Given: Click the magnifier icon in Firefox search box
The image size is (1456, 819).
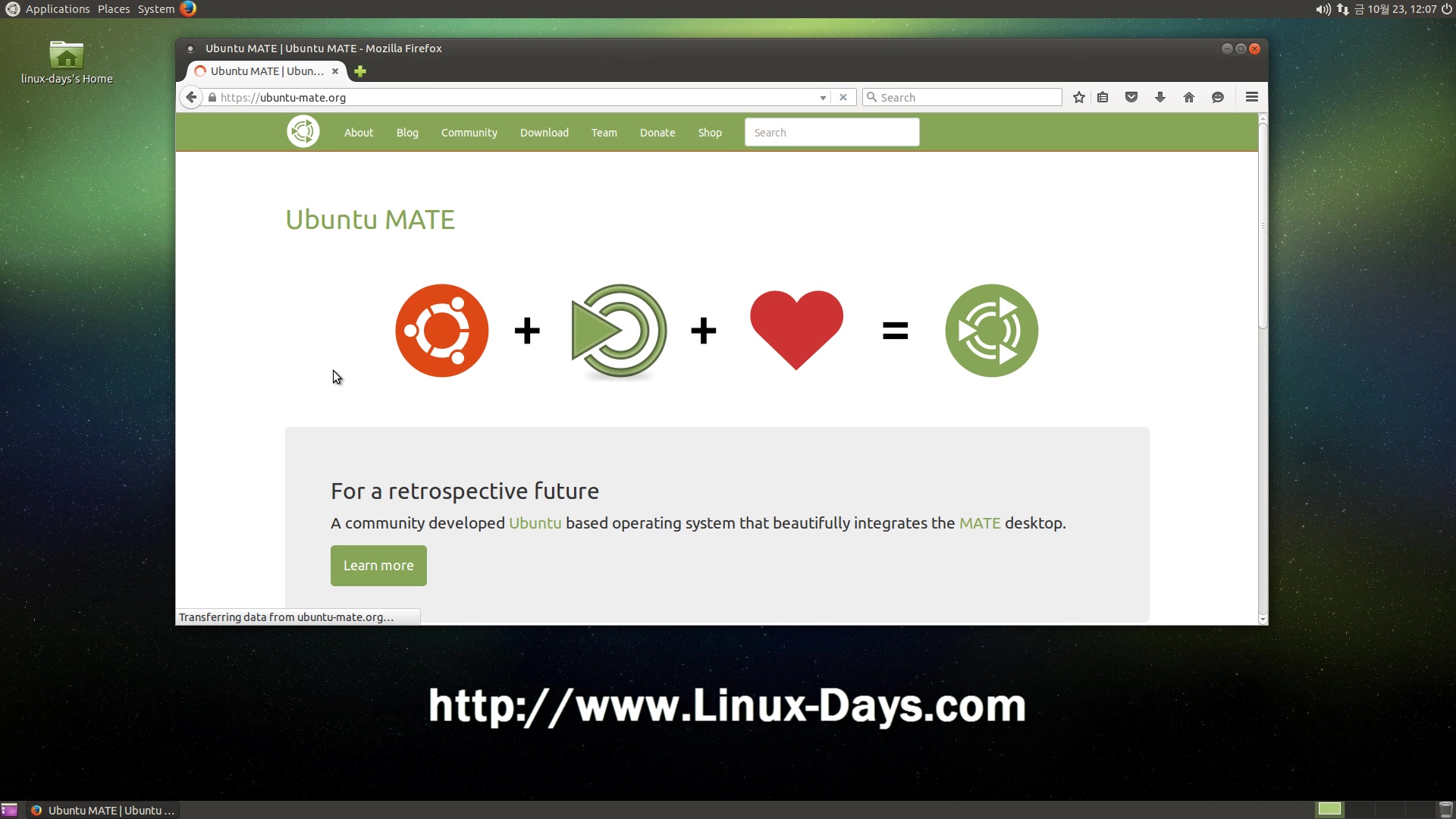Looking at the screenshot, I should point(872,97).
